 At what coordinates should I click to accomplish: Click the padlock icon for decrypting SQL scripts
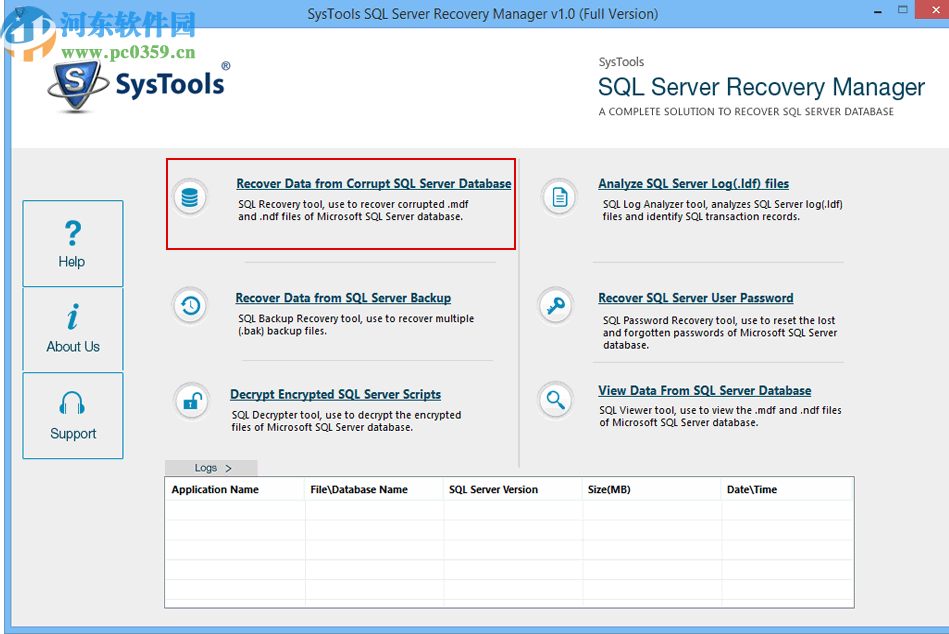(190, 401)
